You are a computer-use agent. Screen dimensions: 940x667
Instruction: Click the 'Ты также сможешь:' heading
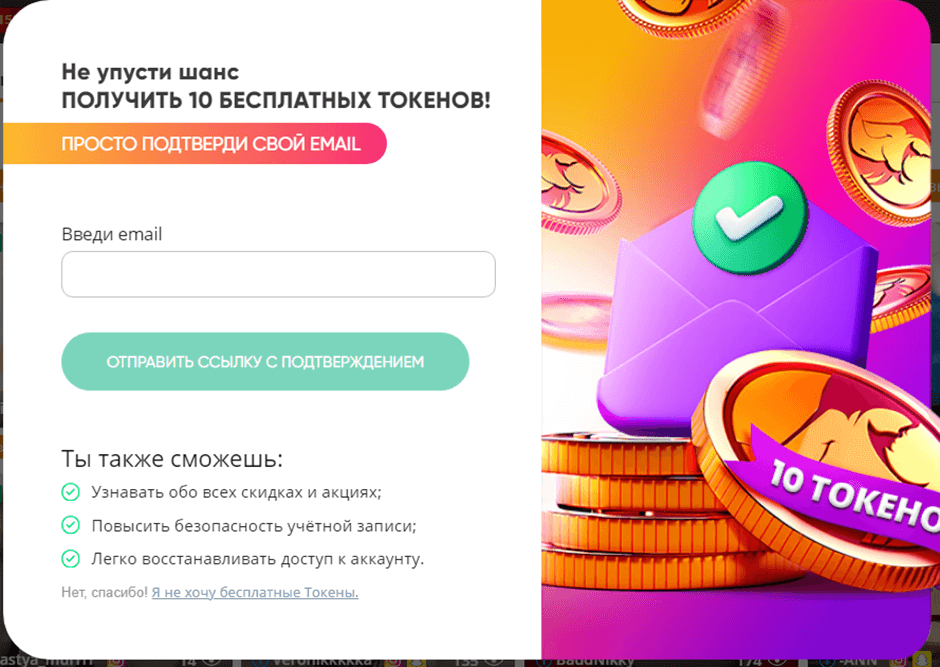point(172,459)
